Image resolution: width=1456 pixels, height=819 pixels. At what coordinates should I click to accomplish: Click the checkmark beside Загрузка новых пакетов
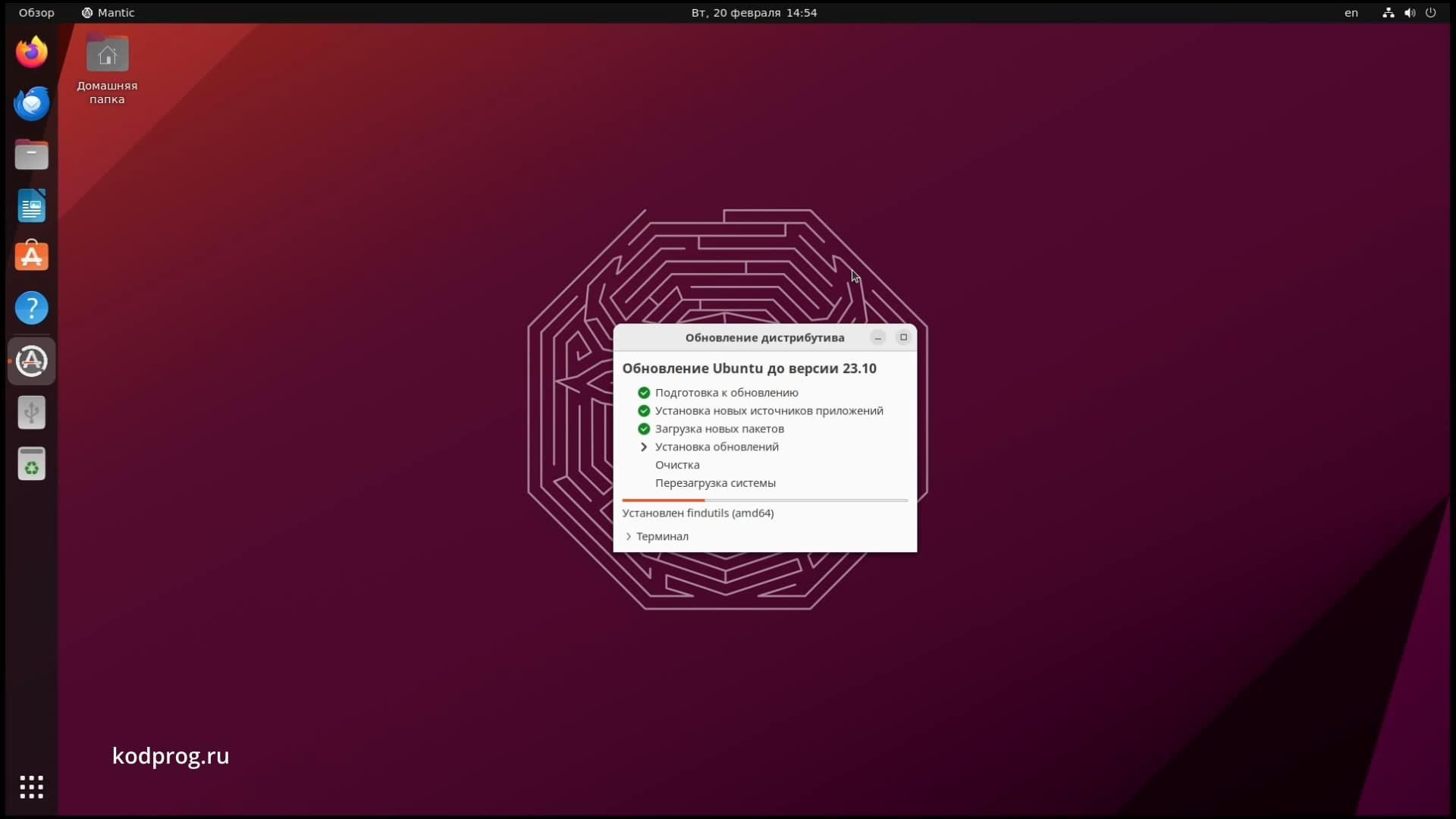pyautogui.click(x=644, y=429)
